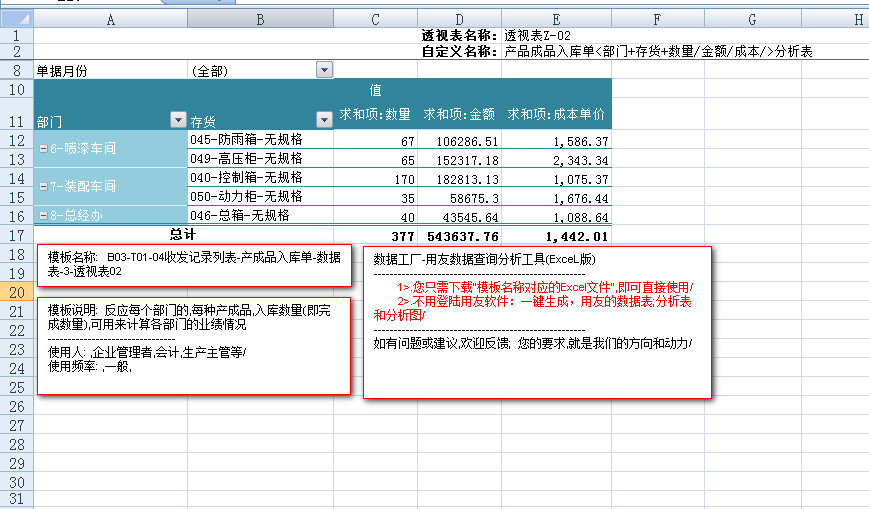Click the 数据工厂 info text box
Image resolution: width=869 pixels, height=509 pixels.
537,322
